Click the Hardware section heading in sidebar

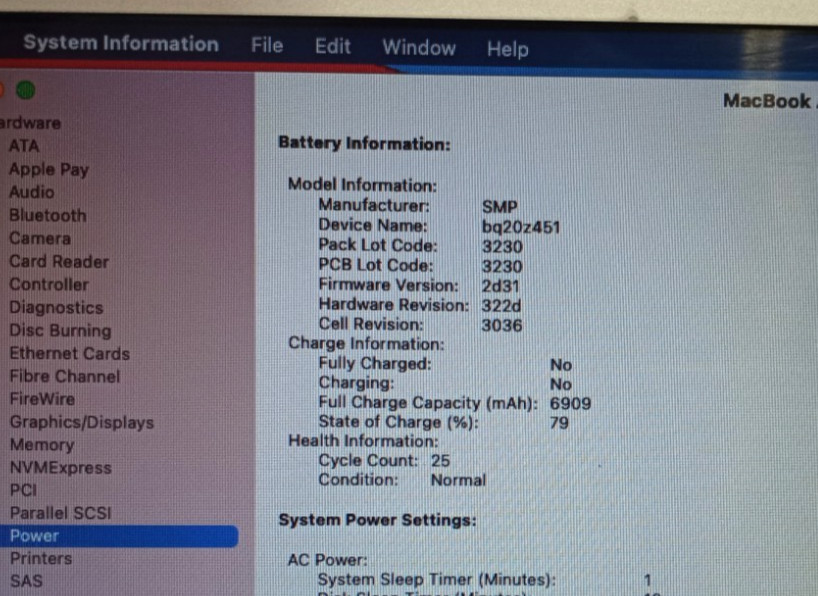[x=31, y=123]
